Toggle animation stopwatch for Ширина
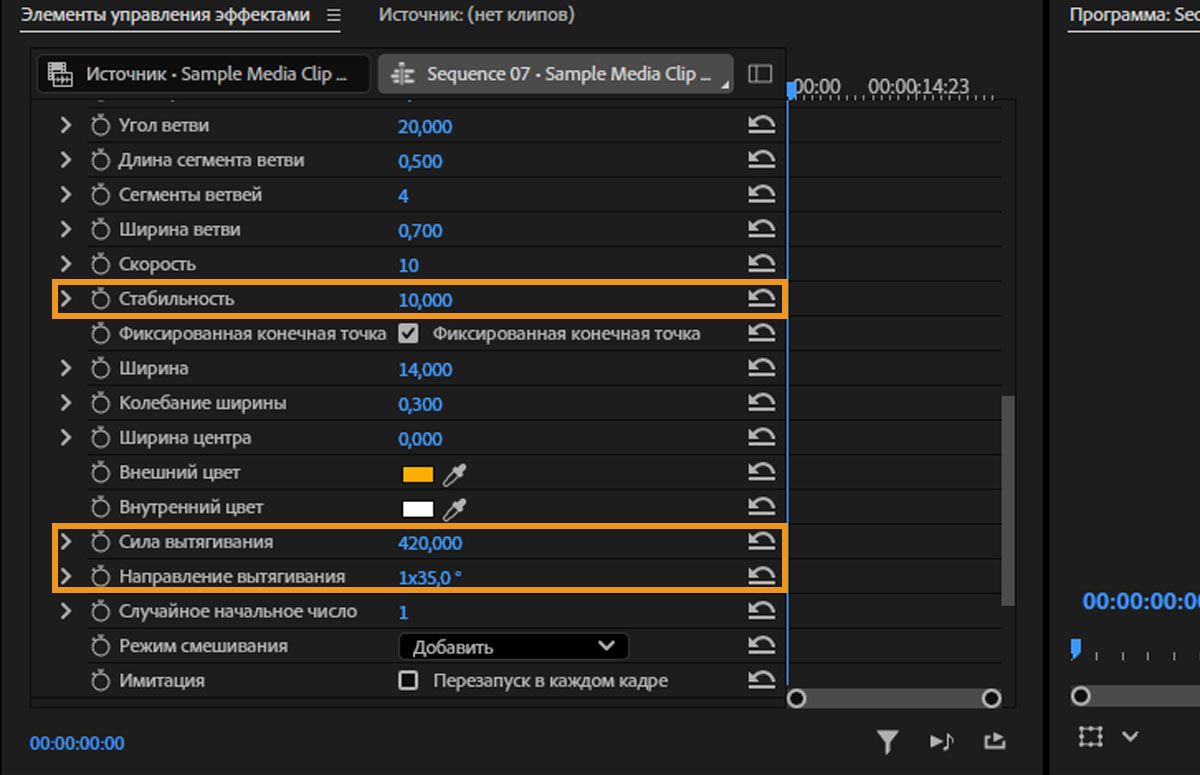 click(99, 369)
